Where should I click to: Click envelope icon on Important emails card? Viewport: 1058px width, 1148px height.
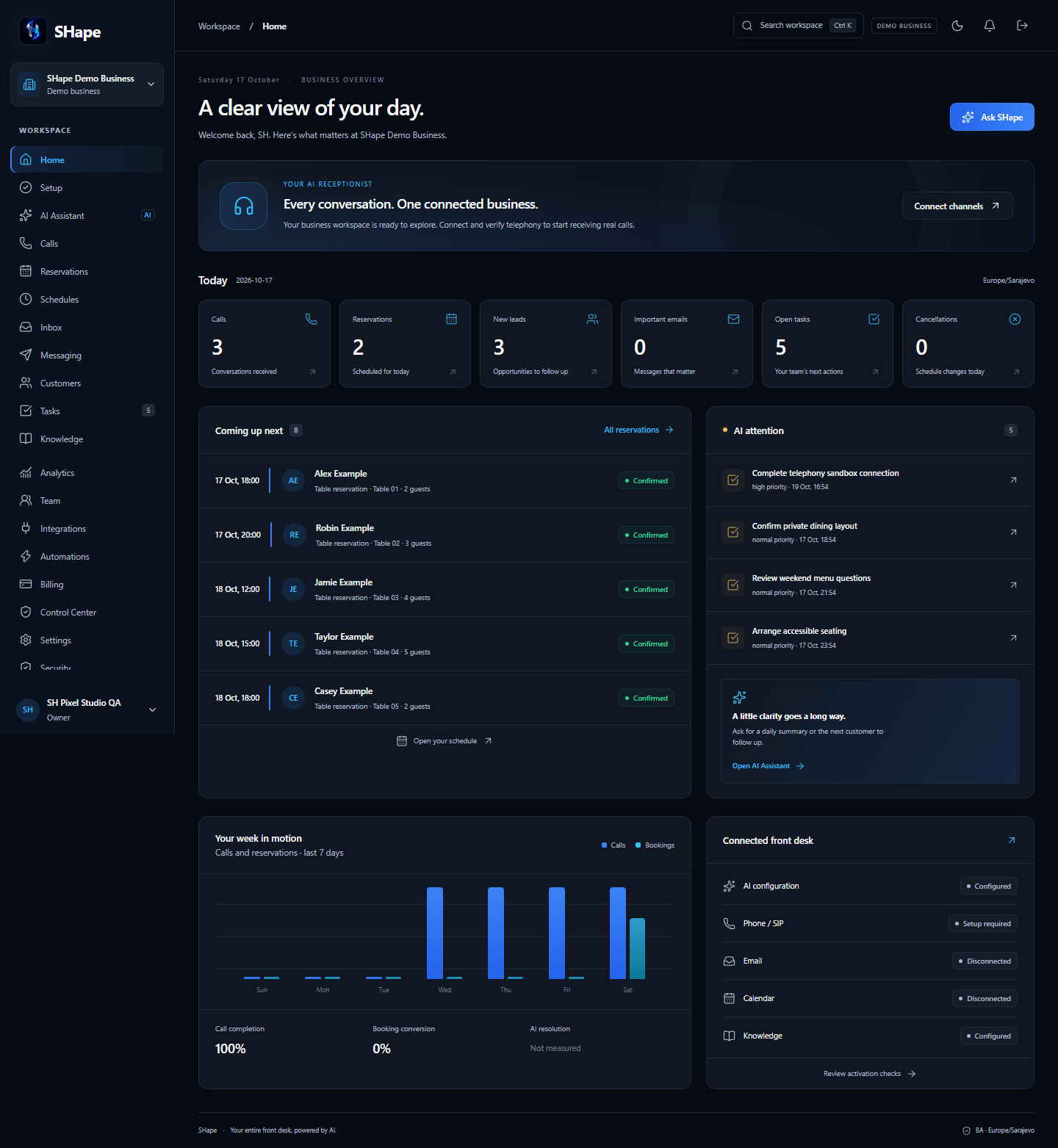click(733, 319)
